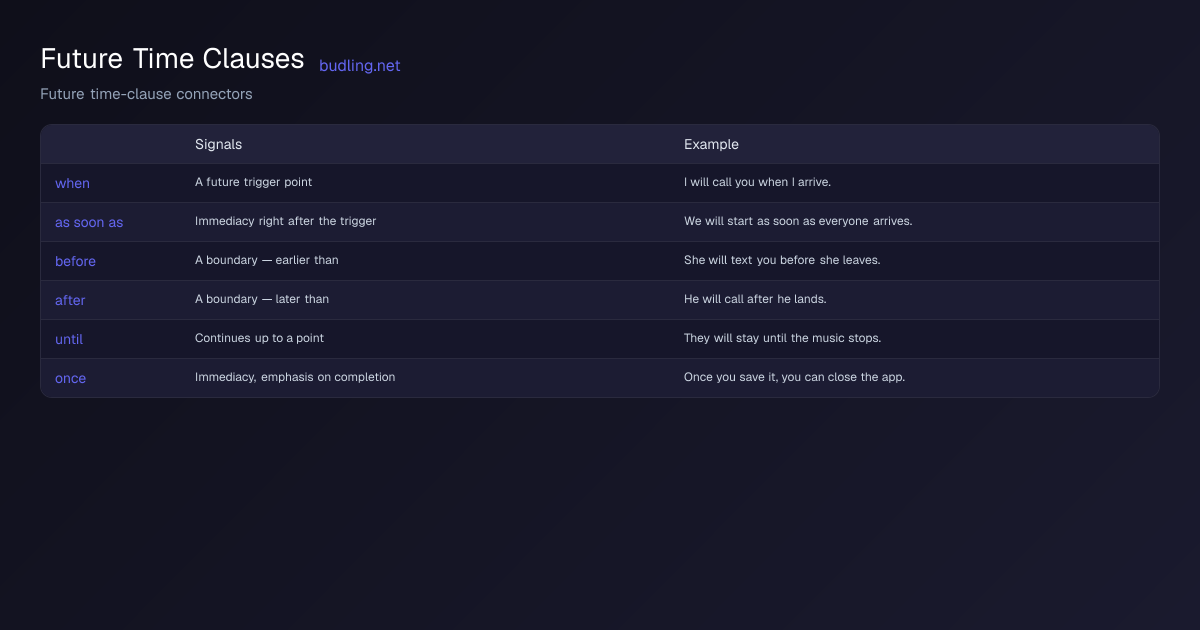This screenshot has height=630, width=1200.
Task: Click example 'She will text you before she leaves.'
Action: coord(782,260)
